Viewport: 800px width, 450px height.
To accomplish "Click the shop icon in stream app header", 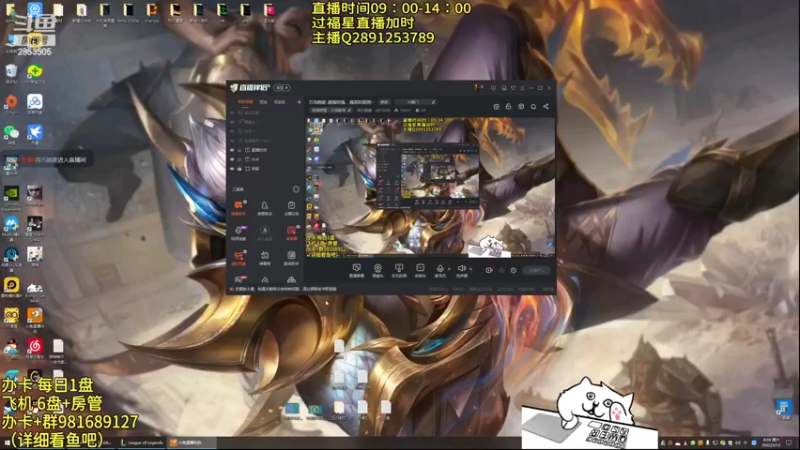I will click(x=496, y=107).
